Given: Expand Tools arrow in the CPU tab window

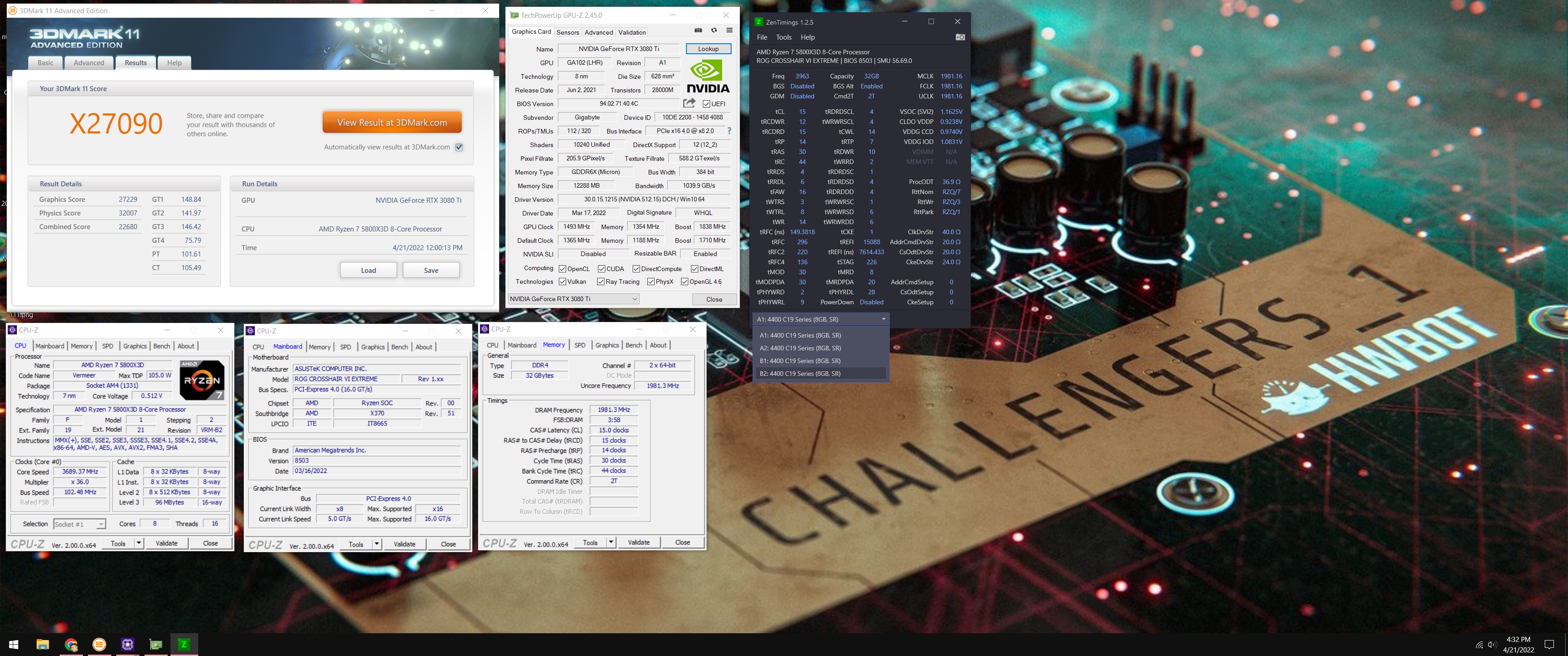Looking at the screenshot, I should 139,543.
